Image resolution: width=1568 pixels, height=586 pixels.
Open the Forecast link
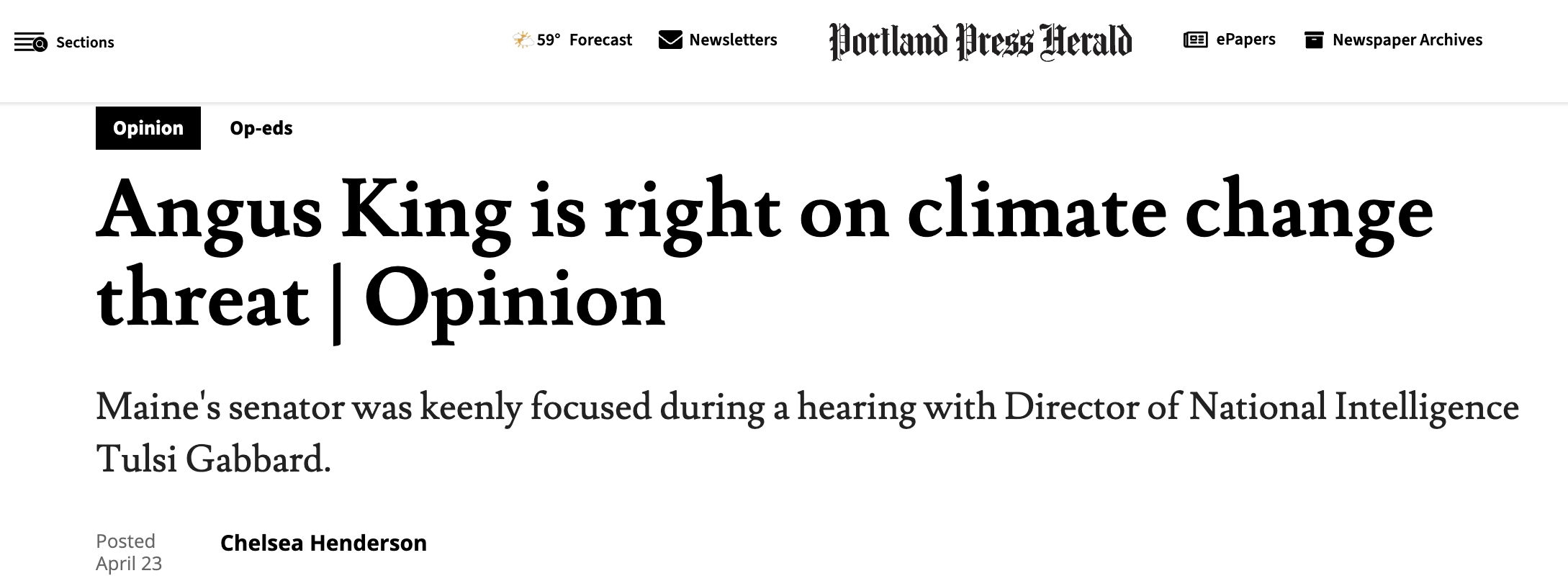pos(600,40)
